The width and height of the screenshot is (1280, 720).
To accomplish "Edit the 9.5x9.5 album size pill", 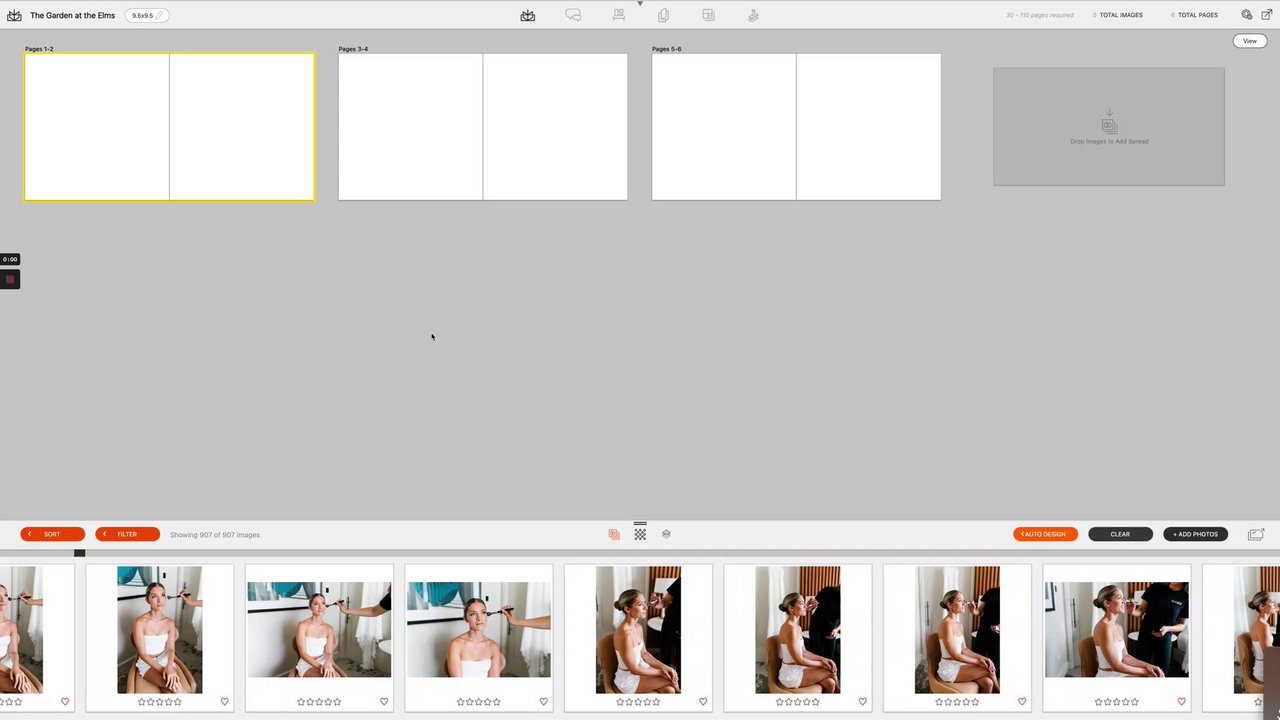I will [147, 15].
